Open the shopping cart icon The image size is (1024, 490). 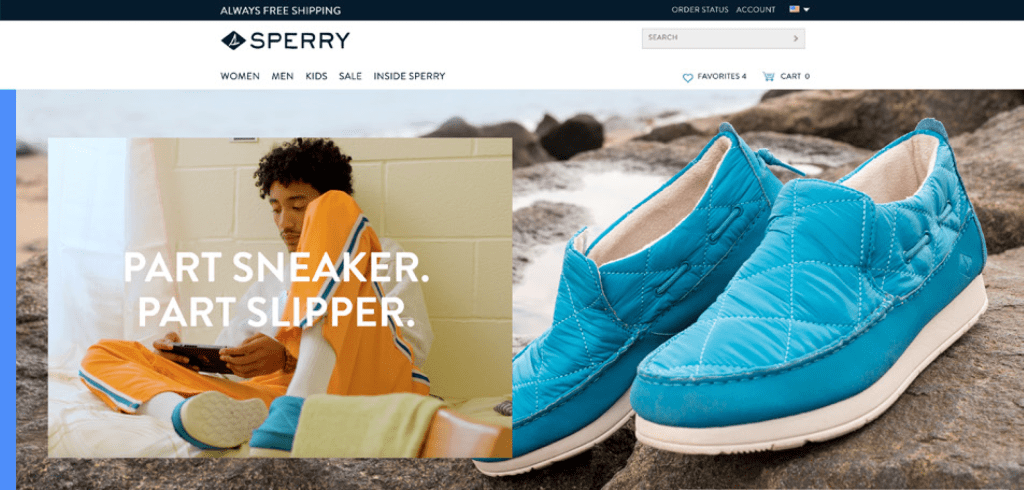point(769,76)
